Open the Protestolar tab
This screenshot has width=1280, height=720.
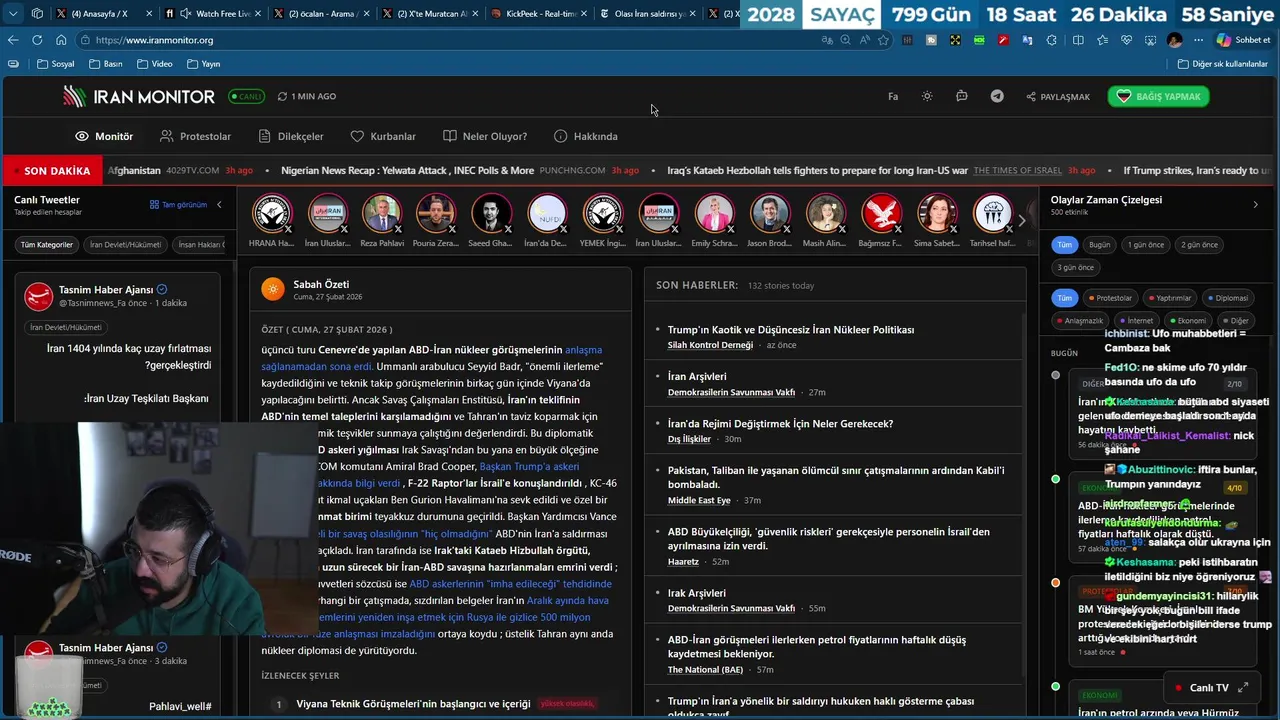click(195, 136)
